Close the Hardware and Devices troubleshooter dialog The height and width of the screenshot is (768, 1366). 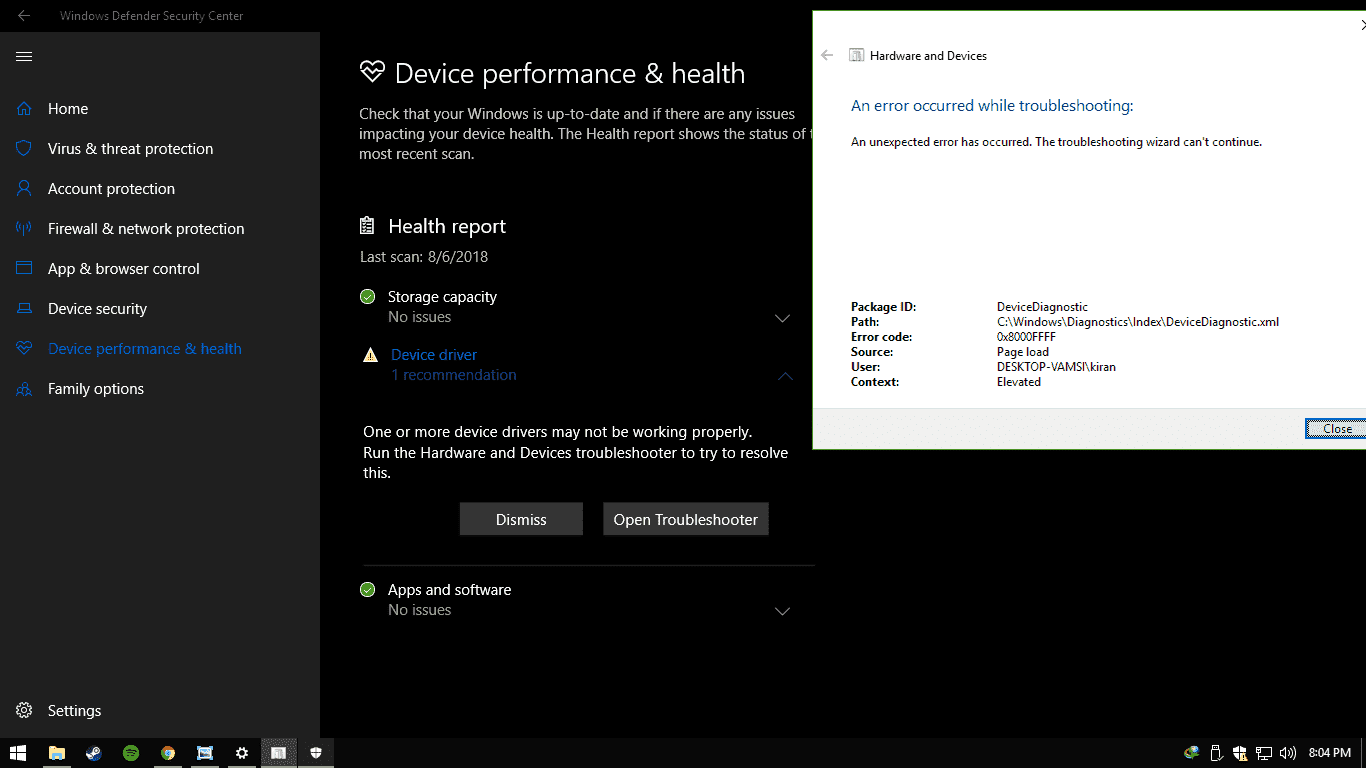[x=1336, y=428]
